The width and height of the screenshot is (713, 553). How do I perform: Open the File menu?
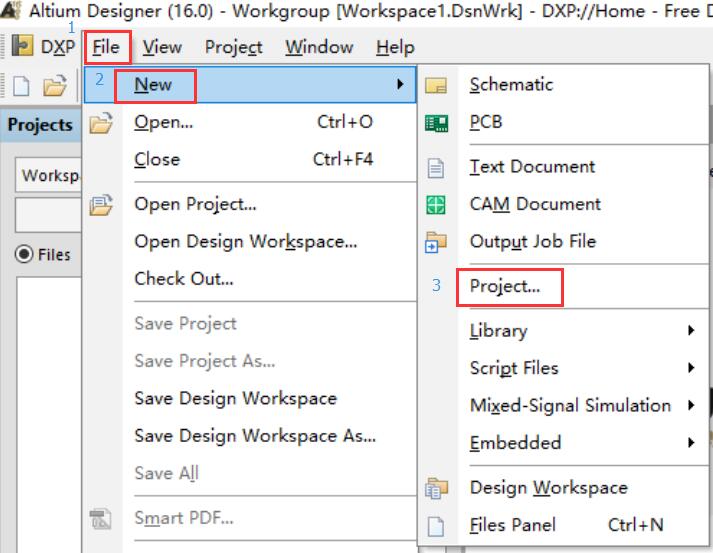click(107, 47)
